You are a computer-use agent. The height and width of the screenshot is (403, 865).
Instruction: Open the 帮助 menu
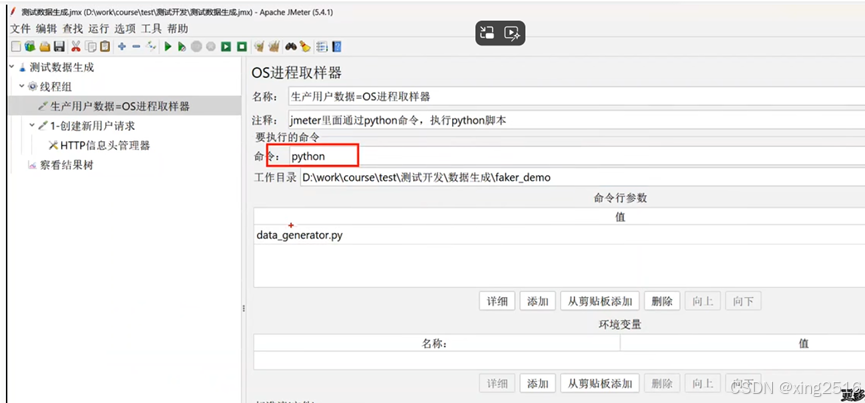click(x=178, y=29)
